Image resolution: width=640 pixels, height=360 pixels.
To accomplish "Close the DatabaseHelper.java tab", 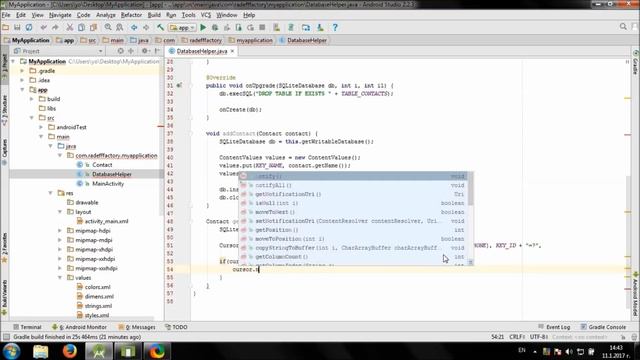I will [233, 51].
